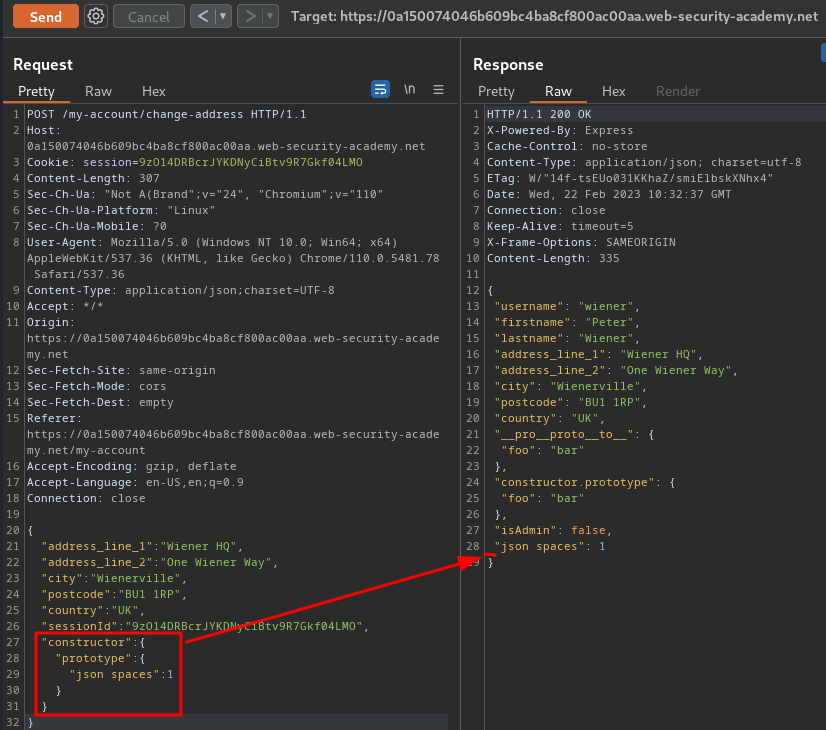The image size is (826, 730).
Task: Open the request settings gear icon
Action: point(96,16)
